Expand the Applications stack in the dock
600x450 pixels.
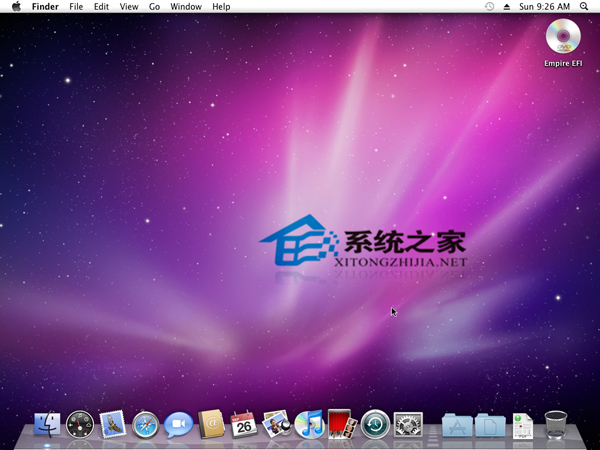pyautogui.click(x=457, y=425)
